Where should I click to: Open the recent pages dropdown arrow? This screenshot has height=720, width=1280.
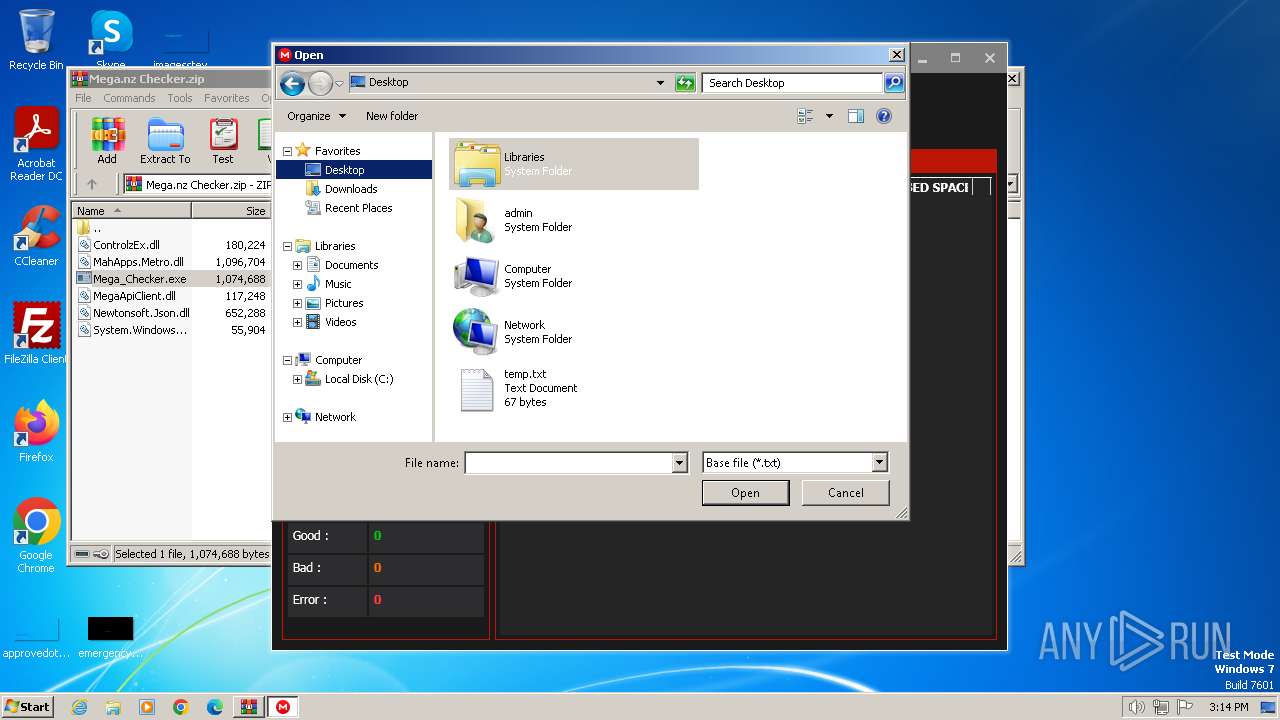(x=340, y=83)
